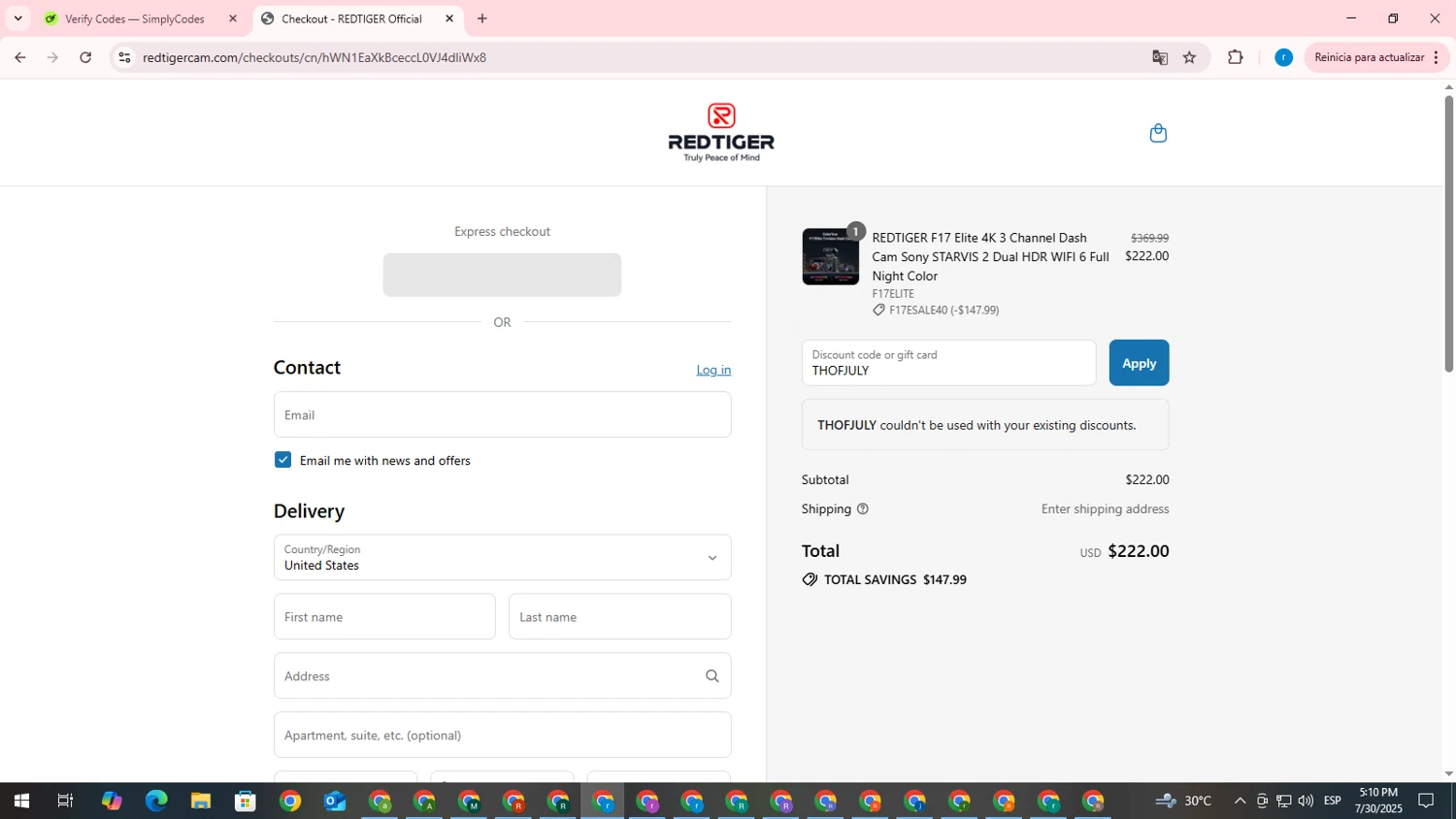Click the Log in link
Viewport: 1456px width, 819px height.
coord(713,370)
